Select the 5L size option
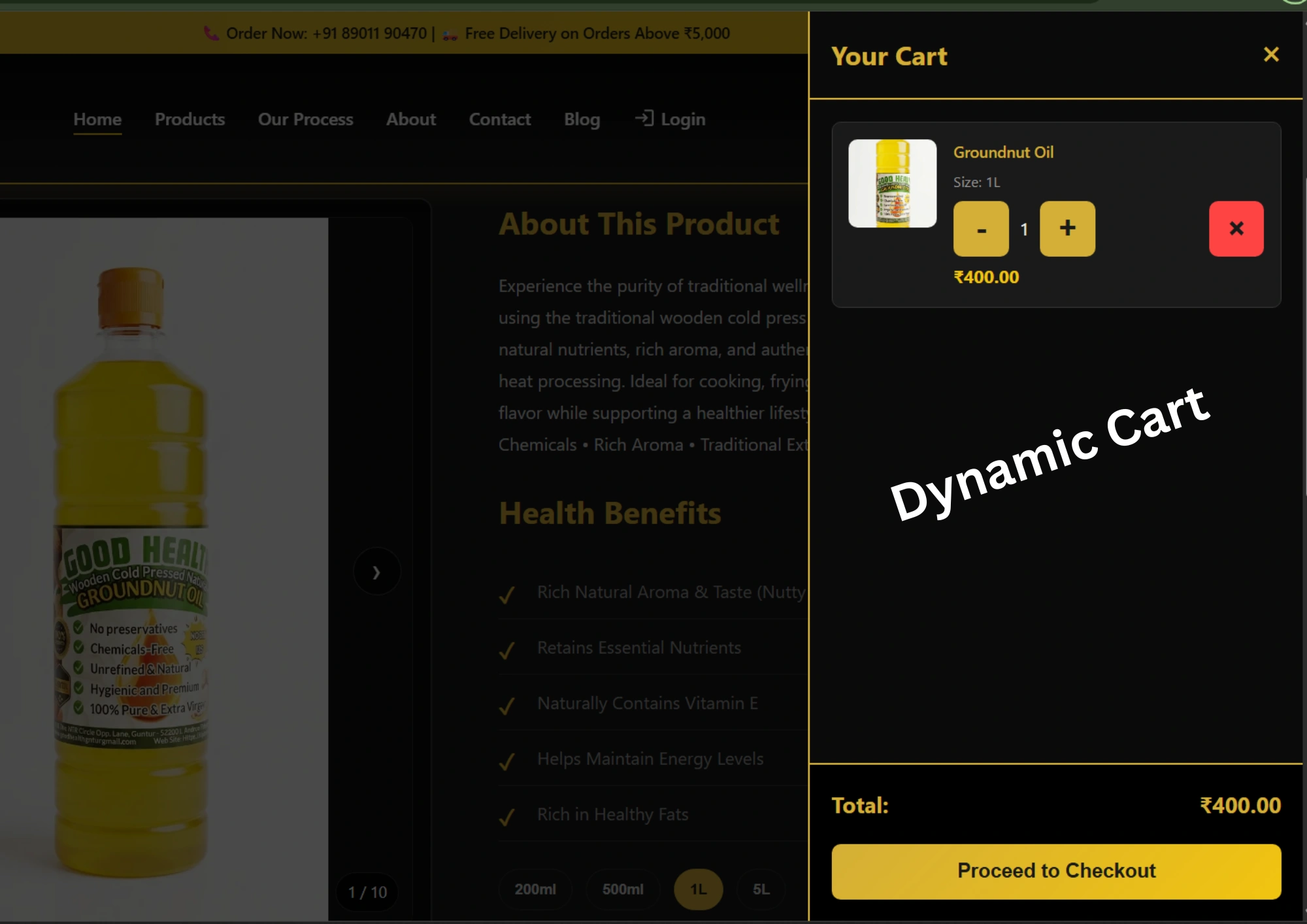This screenshot has height=924, width=1307. click(761, 889)
